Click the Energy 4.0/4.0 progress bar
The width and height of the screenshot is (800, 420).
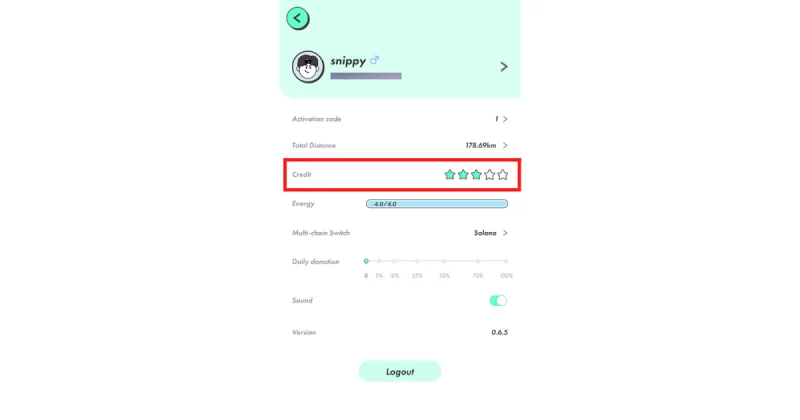tap(437, 204)
